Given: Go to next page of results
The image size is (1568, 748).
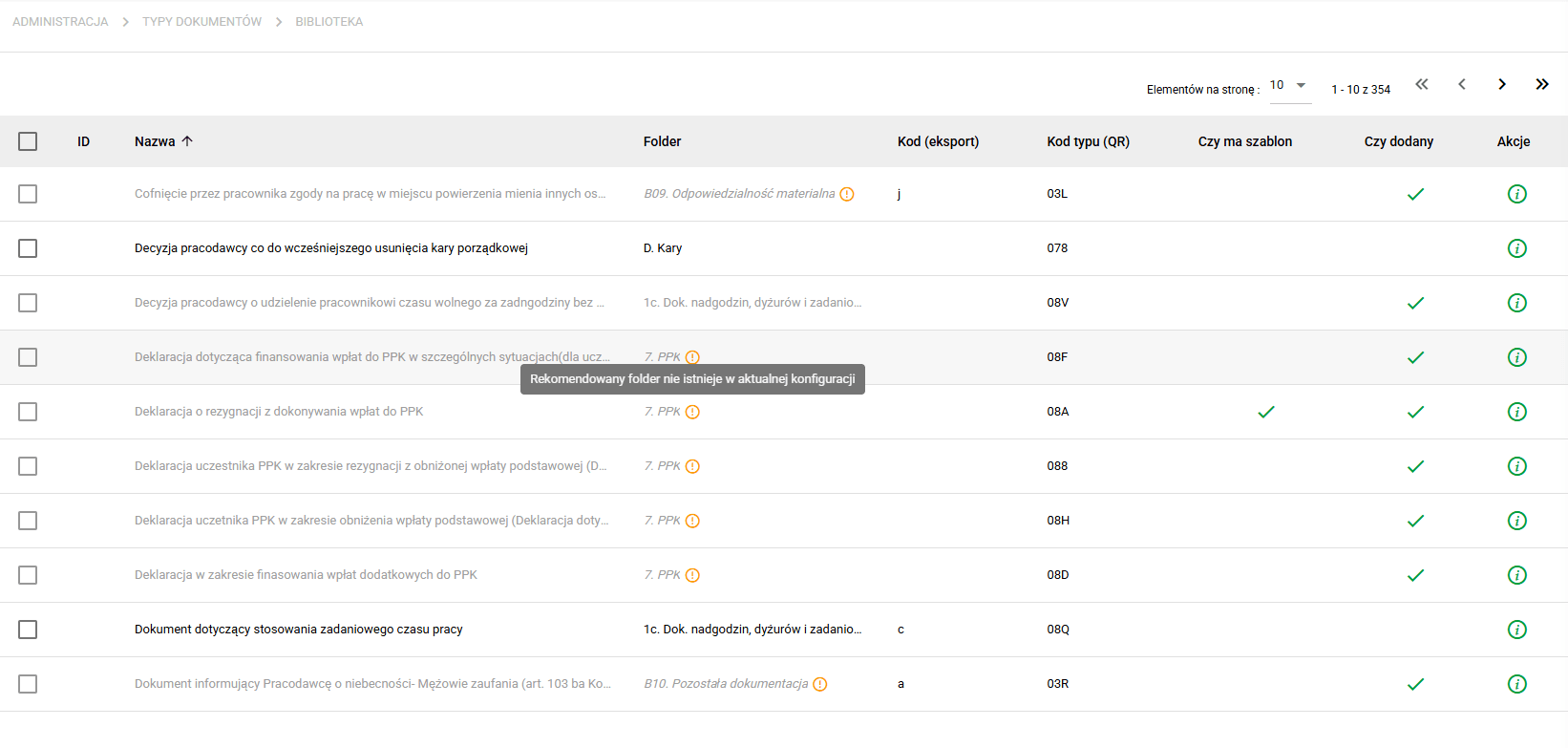Looking at the screenshot, I should pyautogui.click(x=1502, y=84).
